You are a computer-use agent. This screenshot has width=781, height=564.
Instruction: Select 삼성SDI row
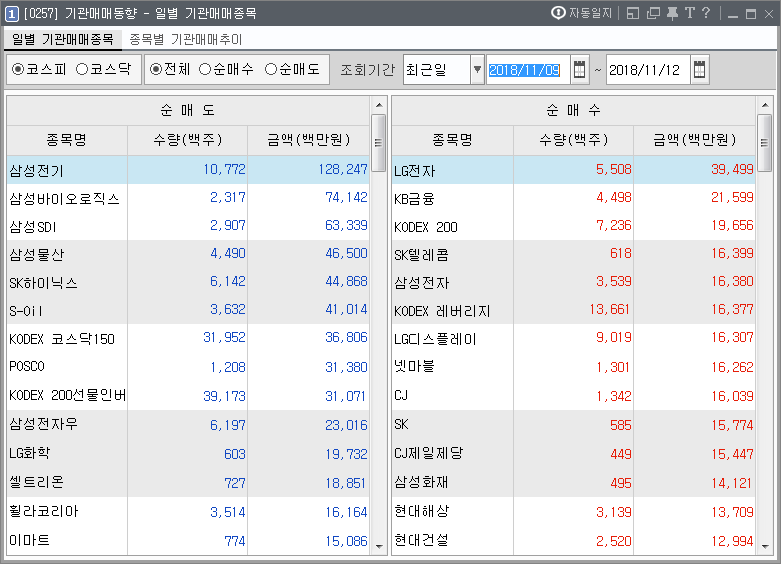(188, 226)
